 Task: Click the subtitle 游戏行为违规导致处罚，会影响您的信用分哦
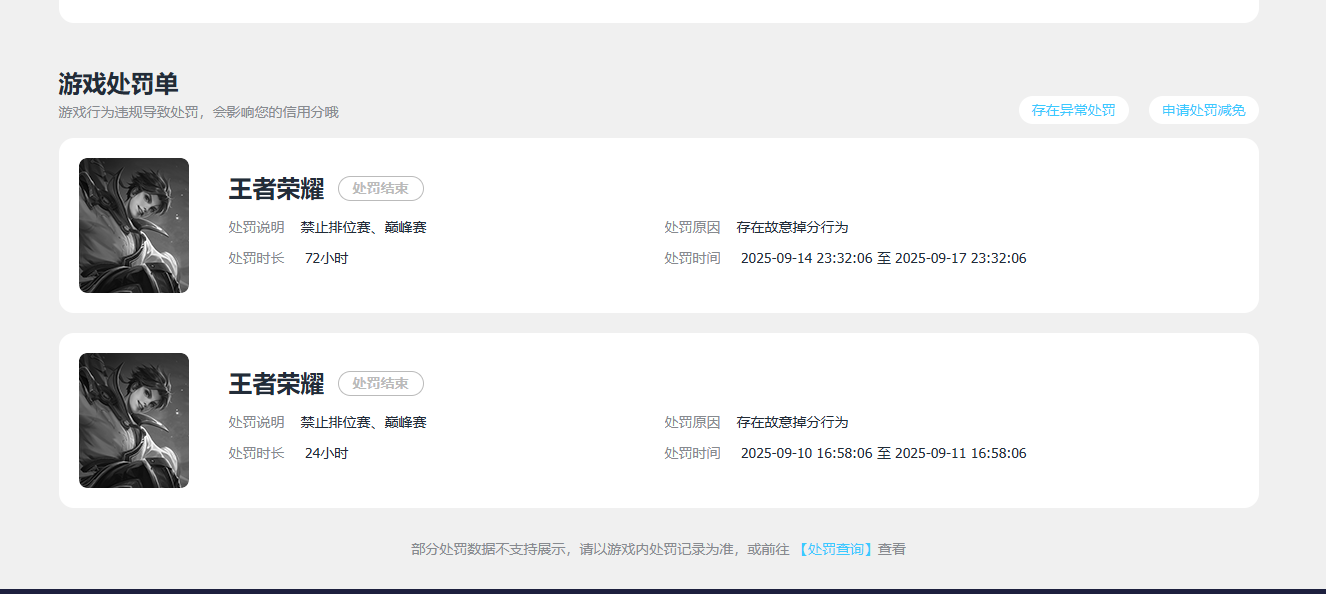[199, 112]
